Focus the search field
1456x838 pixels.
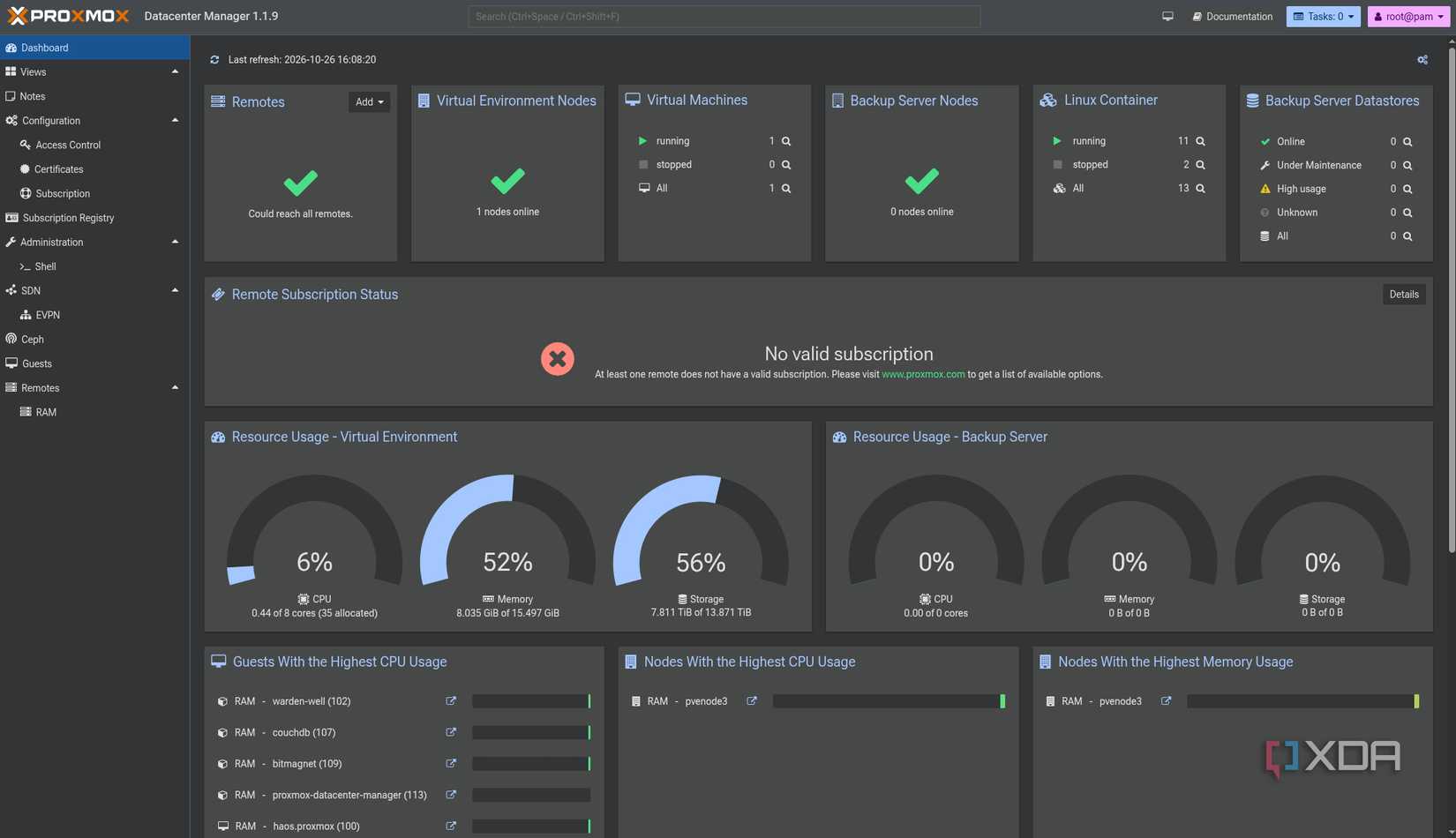click(724, 17)
